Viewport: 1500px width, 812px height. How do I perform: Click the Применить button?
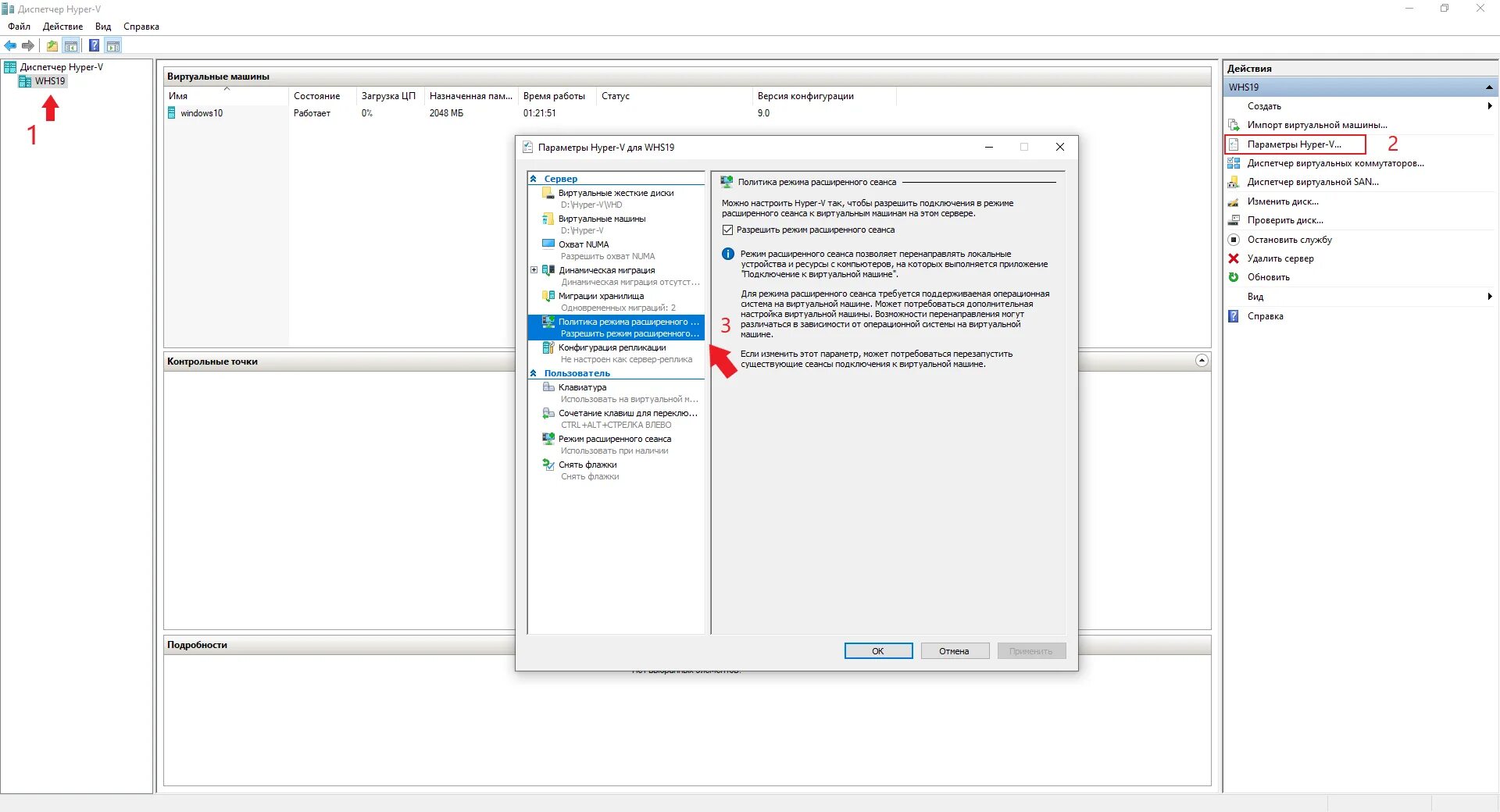pyautogui.click(x=1031, y=651)
